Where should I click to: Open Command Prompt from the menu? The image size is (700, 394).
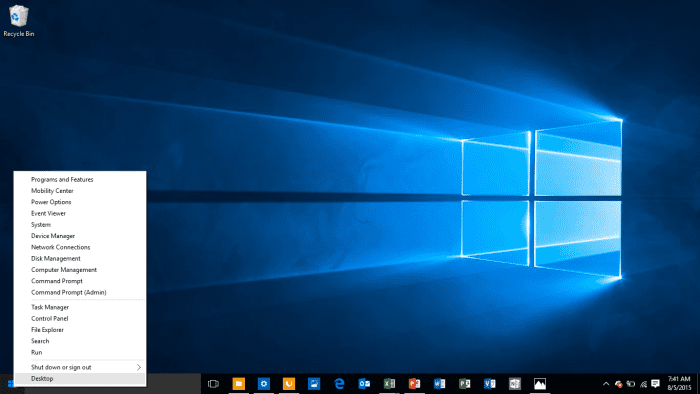(80, 281)
